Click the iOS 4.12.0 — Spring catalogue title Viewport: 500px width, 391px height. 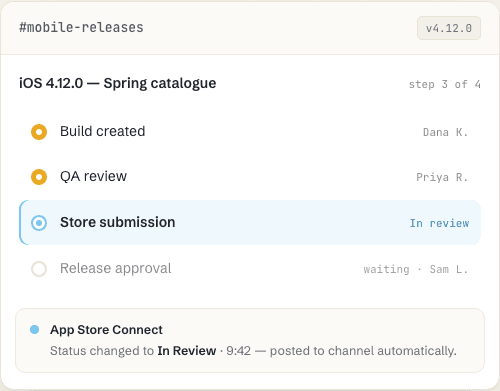pos(118,83)
